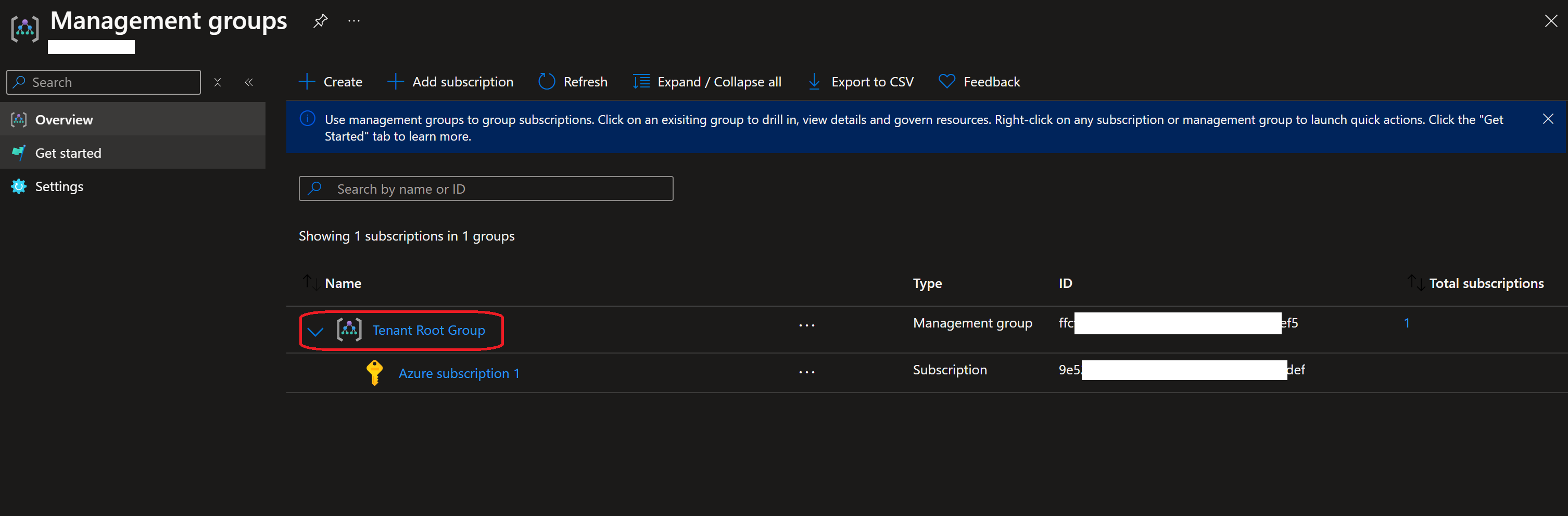Open ellipsis menu for Tenant Root Group

coord(806,325)
